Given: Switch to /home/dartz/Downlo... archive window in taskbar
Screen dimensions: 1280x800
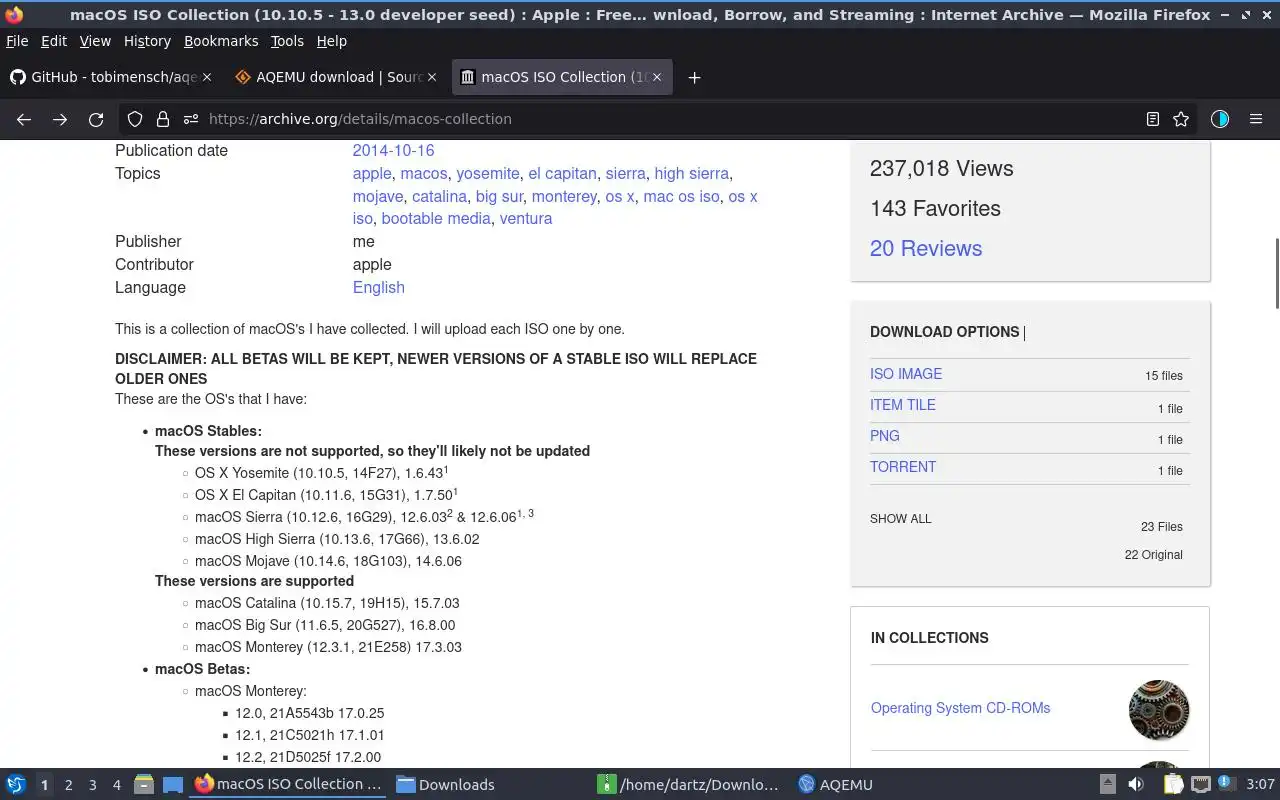Looking at the screenshot, I should pos(690,784).
